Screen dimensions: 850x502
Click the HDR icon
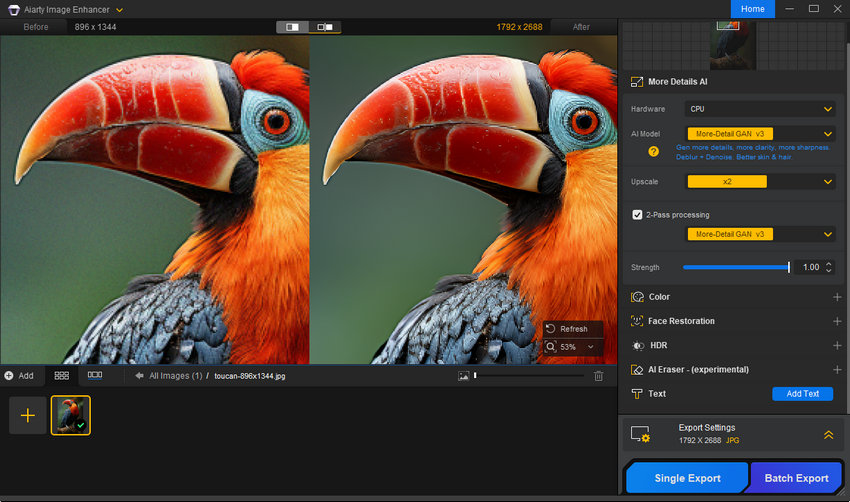pos(638,345)
